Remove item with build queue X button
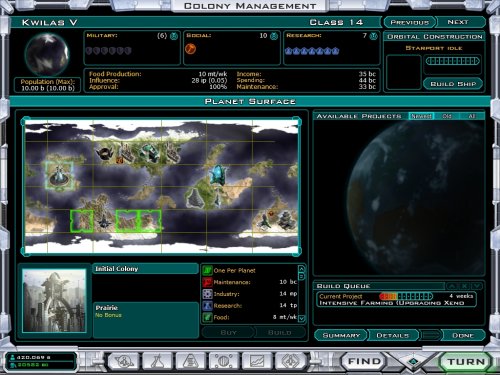The height and width of the screenshot is (375, 500). click(x=464, y=286)
